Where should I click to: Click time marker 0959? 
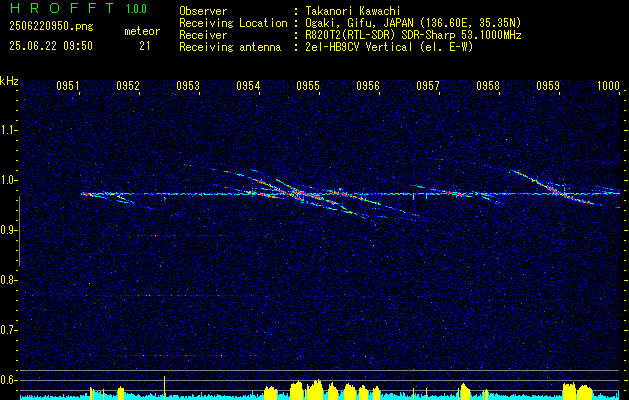[548, 85]
